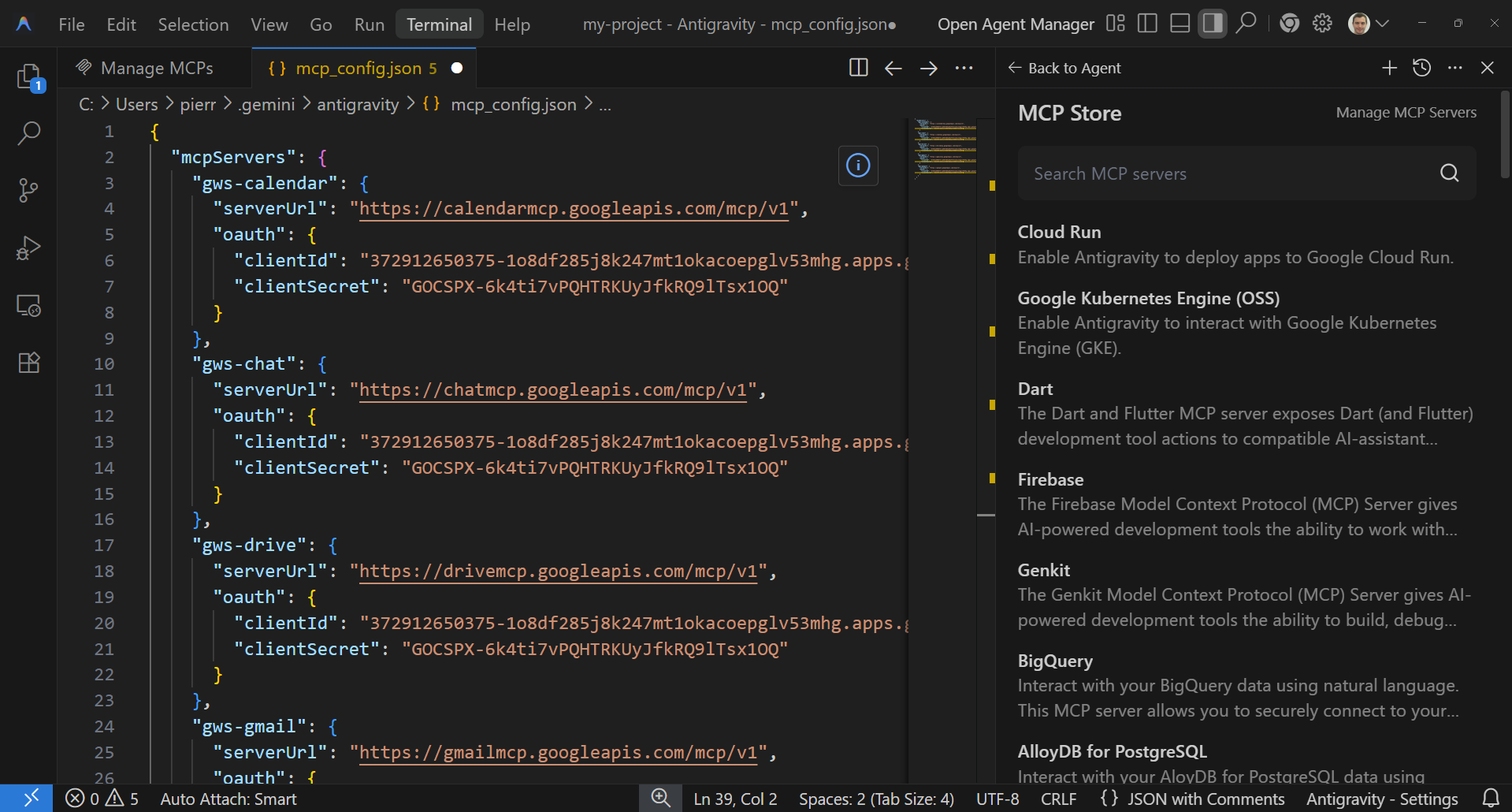The height and width of the screenshot is (812, 1512).
Task: Open the Search view in activity bar
Action: [x=29, y=132]
